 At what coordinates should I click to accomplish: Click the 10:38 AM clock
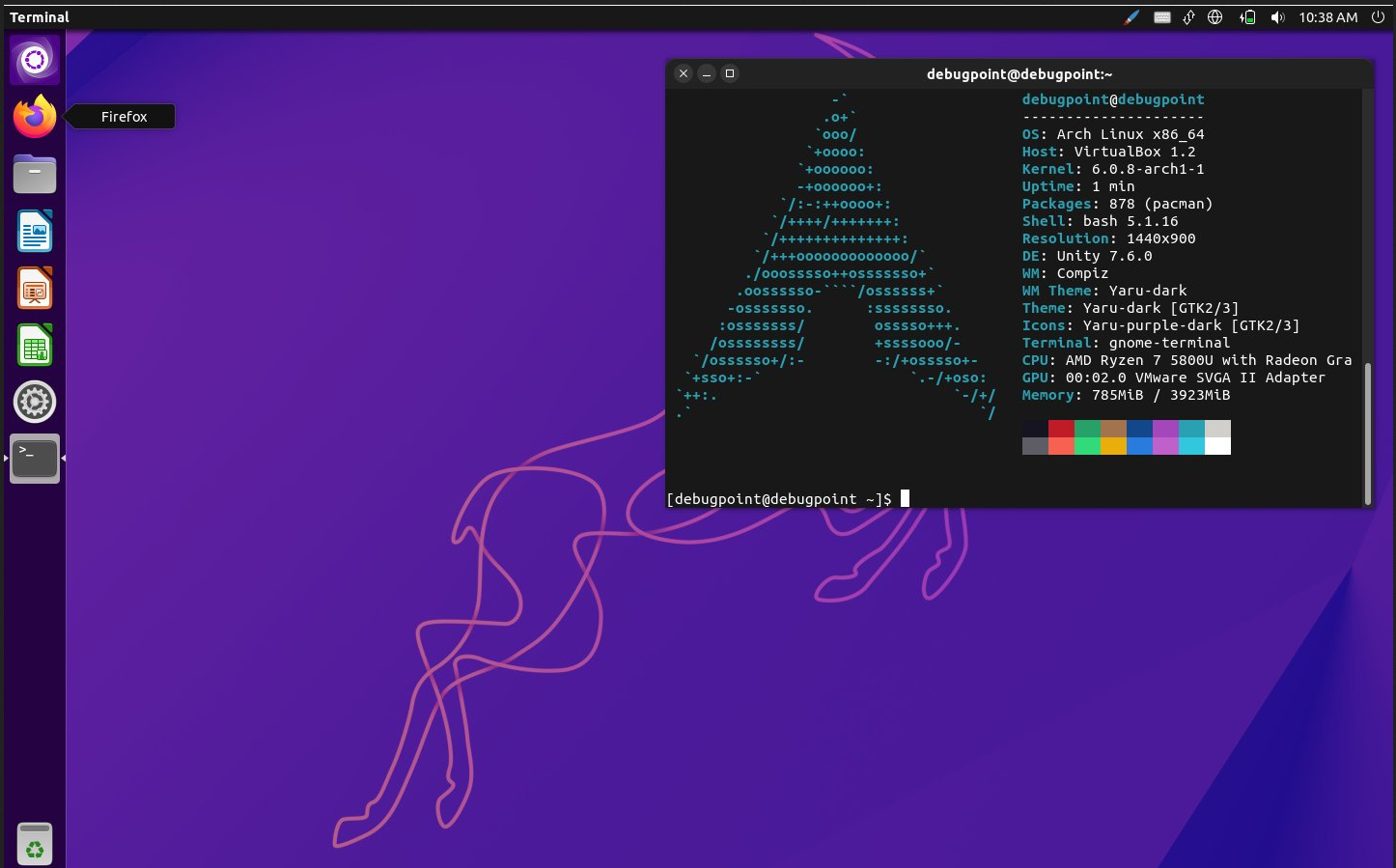1327,17
